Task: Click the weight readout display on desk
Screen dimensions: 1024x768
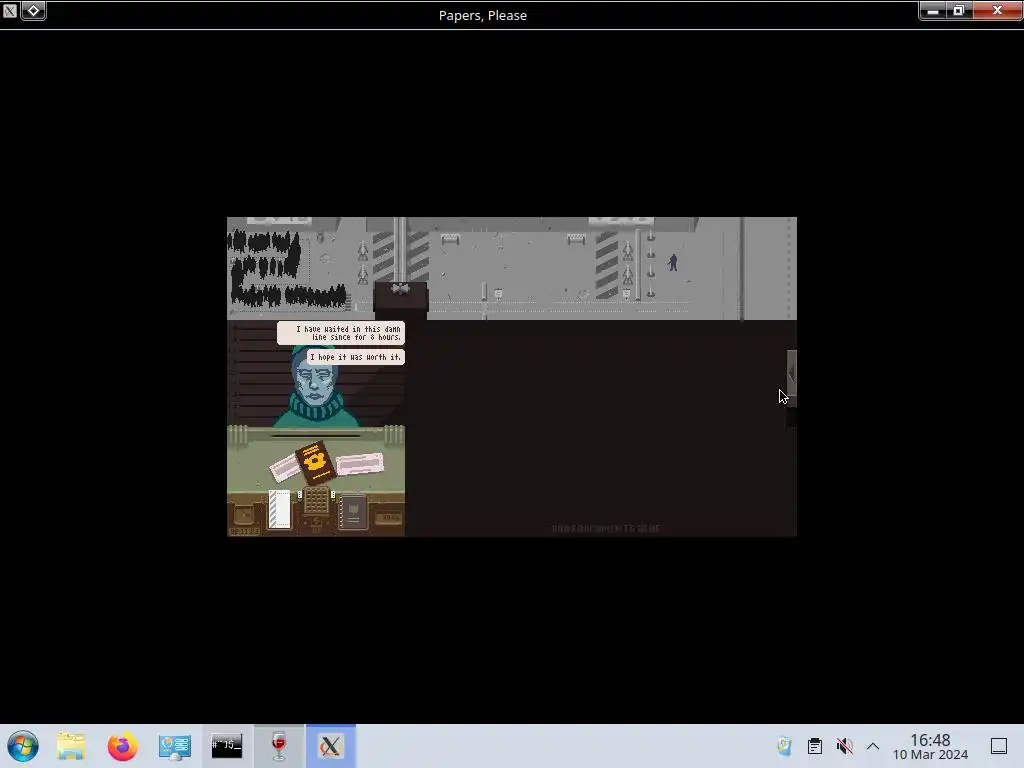Action: click(389, 518)
